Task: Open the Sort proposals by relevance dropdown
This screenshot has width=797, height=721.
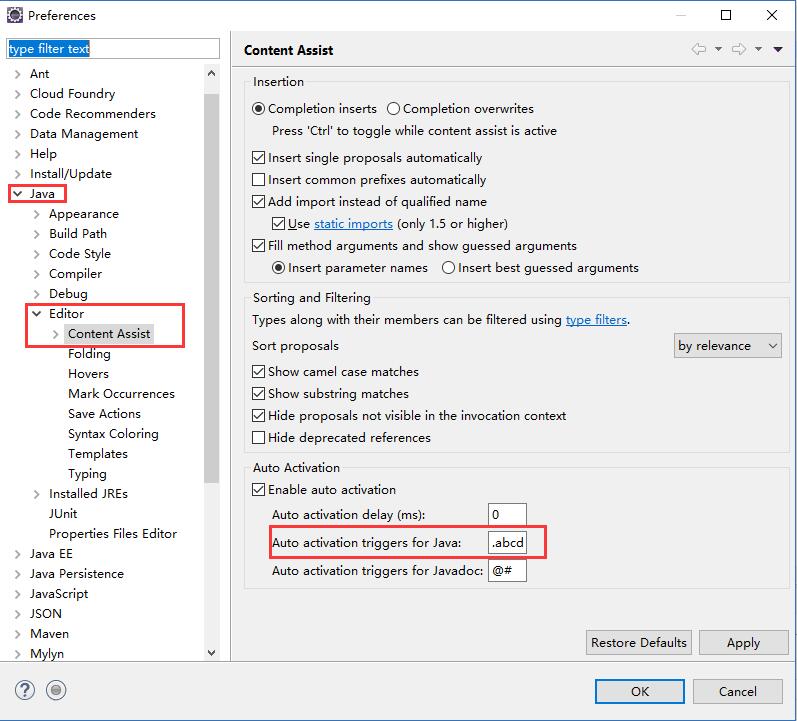Action: [x=728, y=346]
